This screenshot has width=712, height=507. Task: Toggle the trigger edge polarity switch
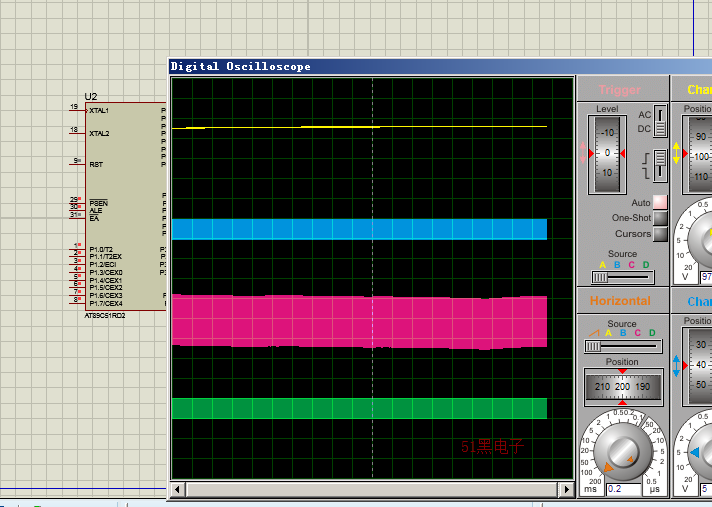pos(660,166)
